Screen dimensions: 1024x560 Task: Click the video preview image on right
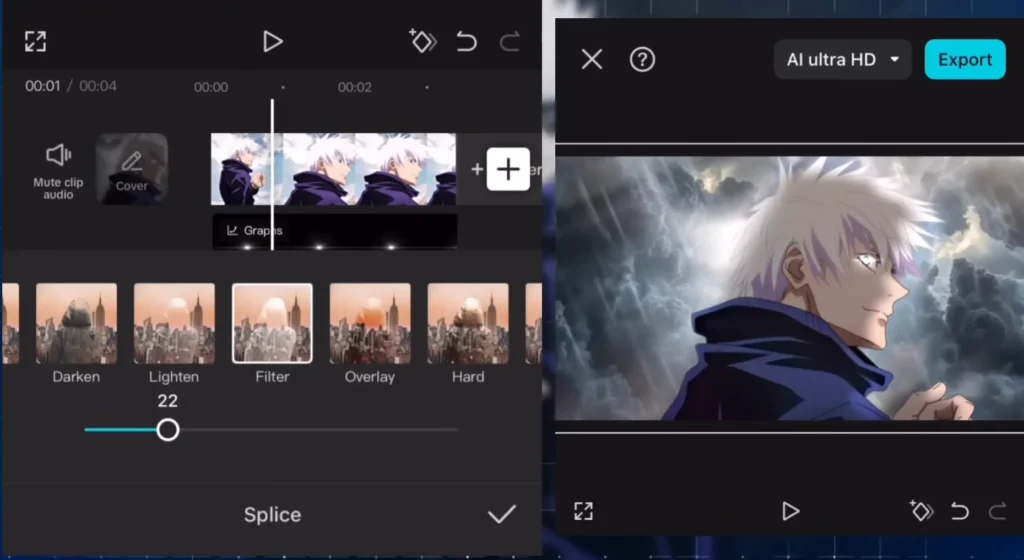coord(790,288)
